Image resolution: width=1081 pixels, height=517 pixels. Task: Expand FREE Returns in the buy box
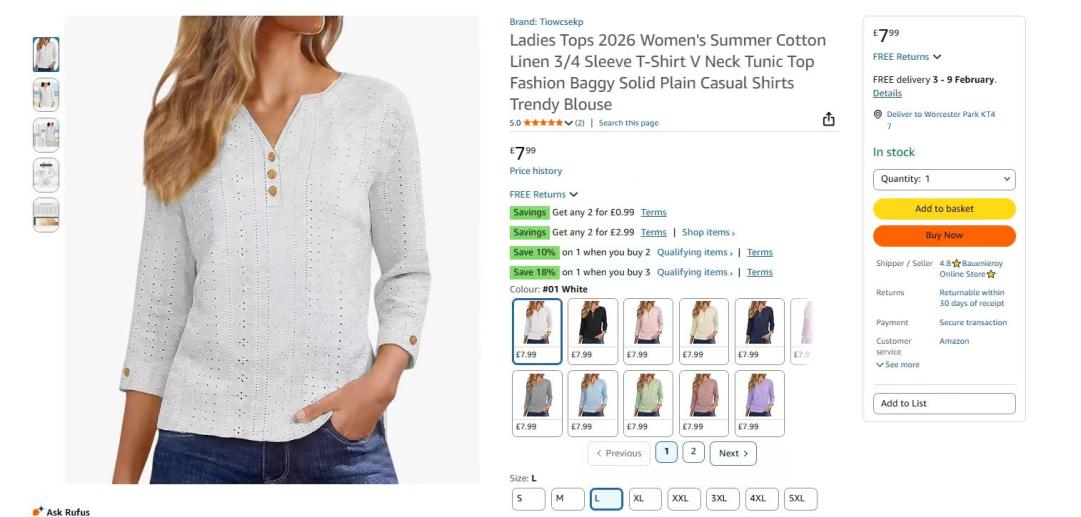pyautogui.click(x=907, y=57)
